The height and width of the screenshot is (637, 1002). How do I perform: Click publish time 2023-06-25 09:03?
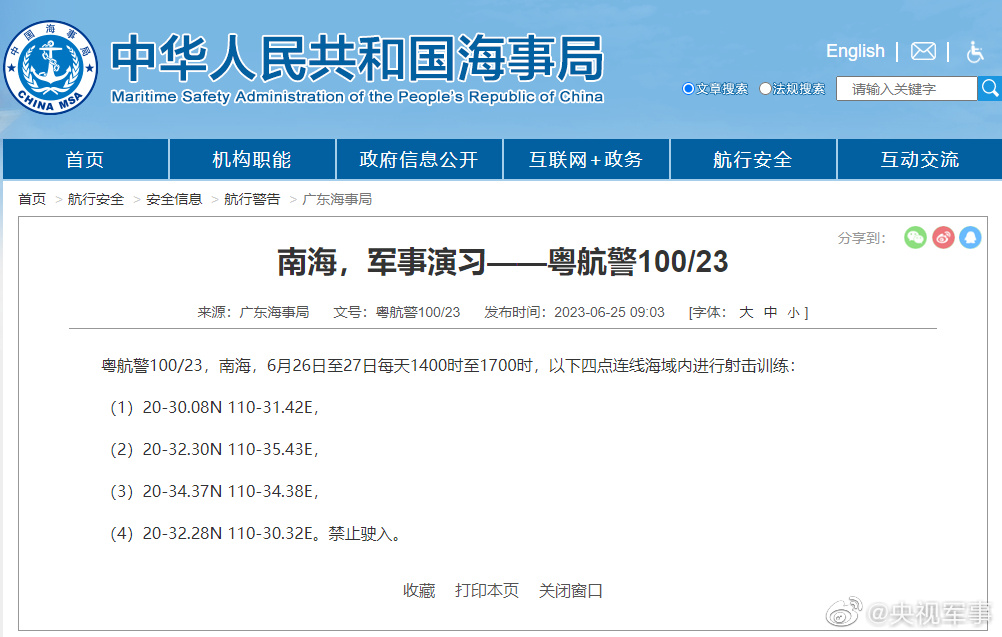click(609, 312)
